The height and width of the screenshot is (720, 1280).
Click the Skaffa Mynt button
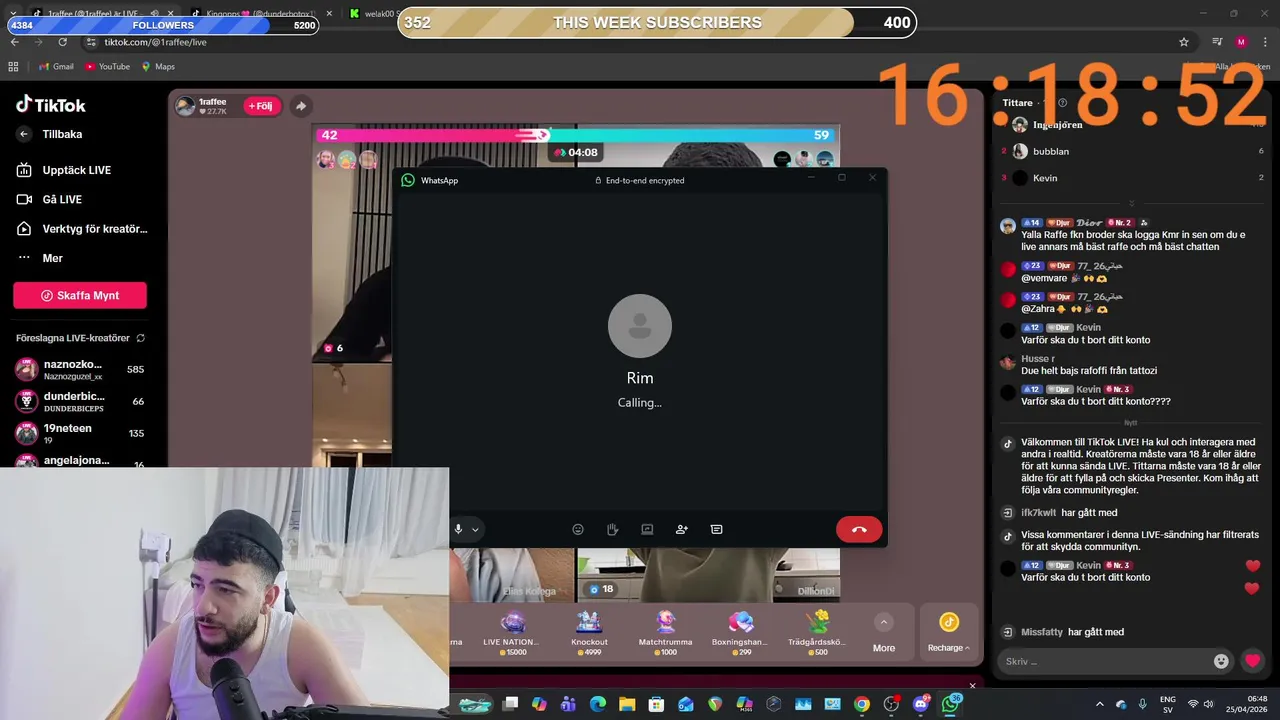[80, 295]
